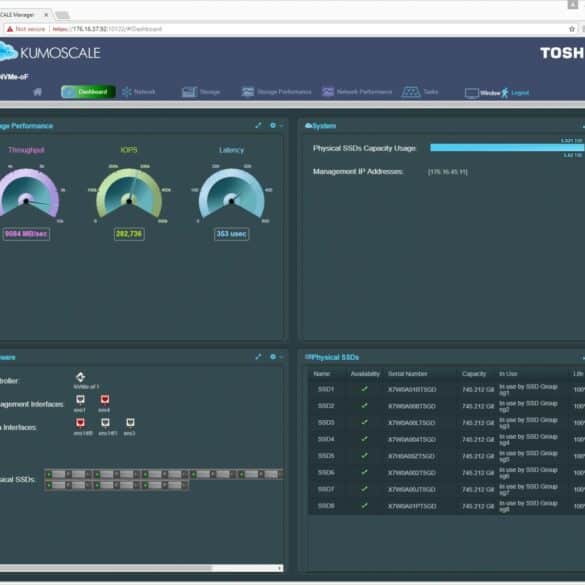This screenshot has height=585, width=585.
Task: Sort table by Name column header
Action: [322, 373]
